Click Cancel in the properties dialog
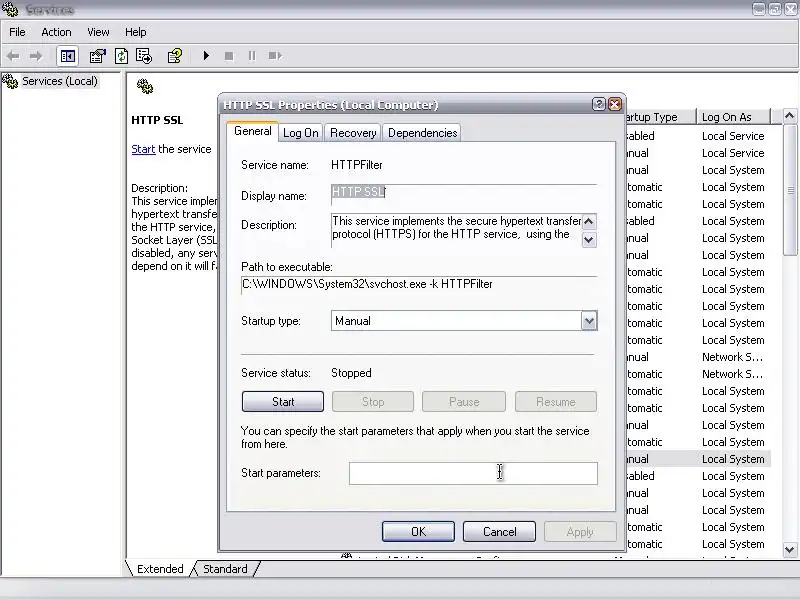800x600 pixels. click(x=499, y=532)
